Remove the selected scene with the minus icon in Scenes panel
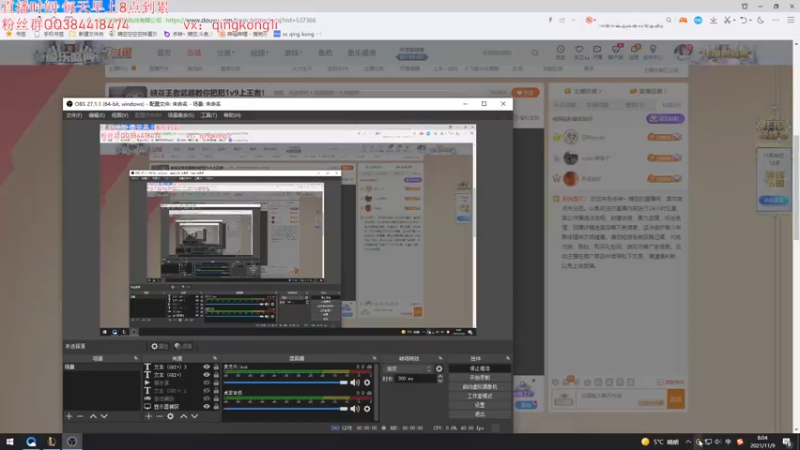Viewport: 800px width, 450px height. (80, 416)
